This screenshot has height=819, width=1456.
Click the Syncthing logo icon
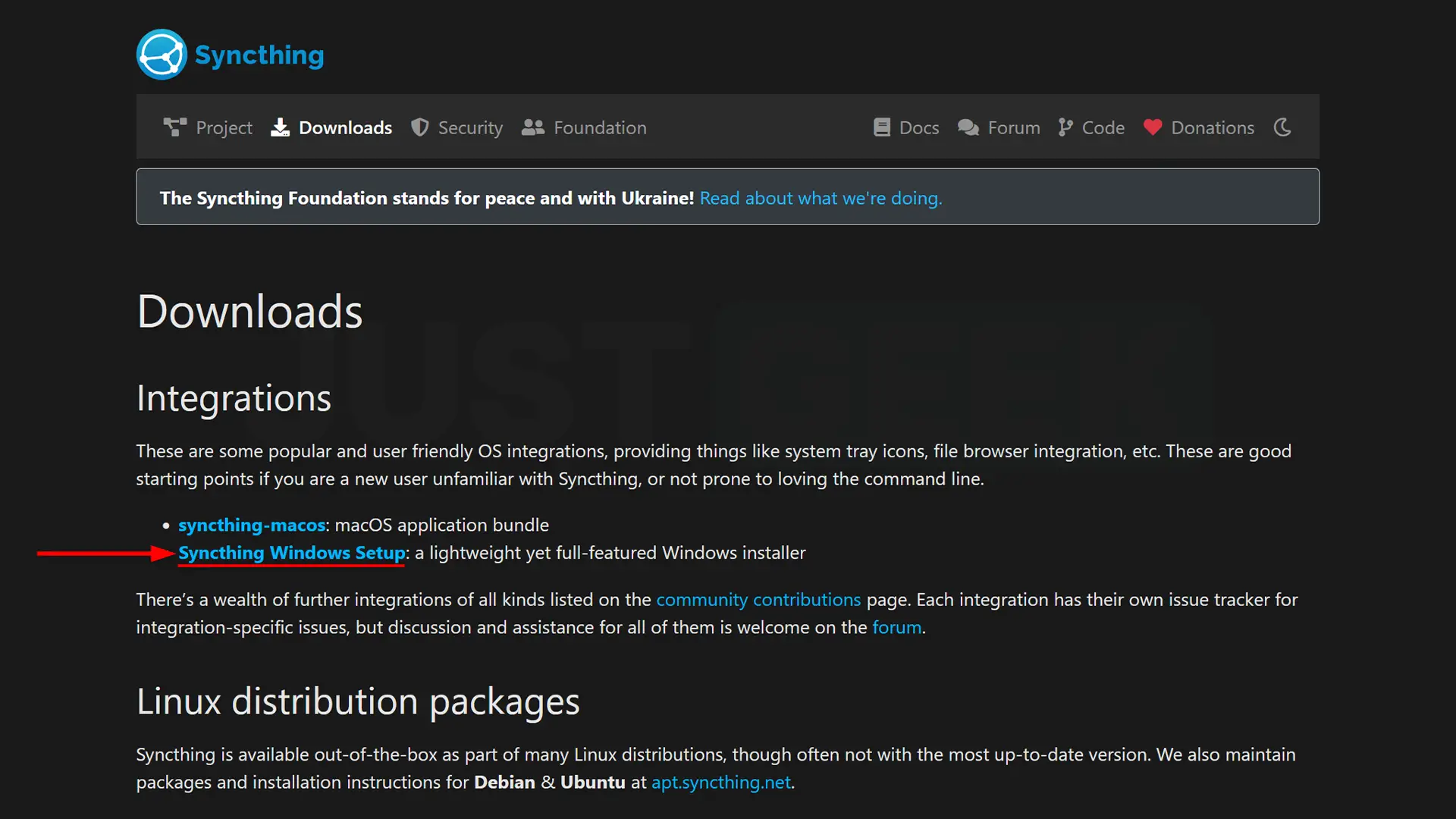coord(162,55)
